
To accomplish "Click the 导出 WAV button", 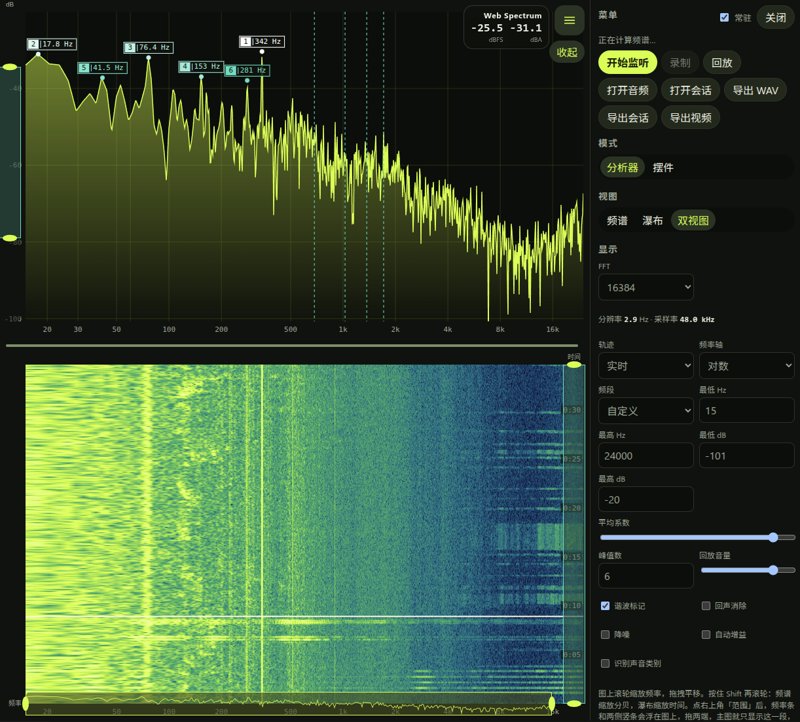I will pos(755,90).
